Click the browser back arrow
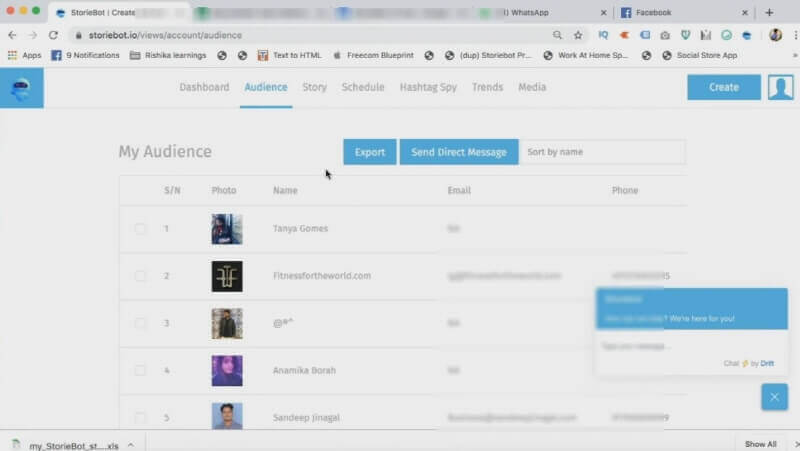800x451 pixels. (x=12, y=35)
